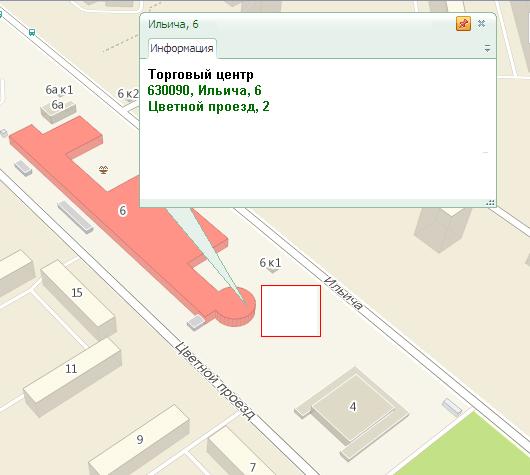Click the fountain icon near building 6
Image resolution: width=530 pixels, height=475 pixels.
click(x=103, y=169)
